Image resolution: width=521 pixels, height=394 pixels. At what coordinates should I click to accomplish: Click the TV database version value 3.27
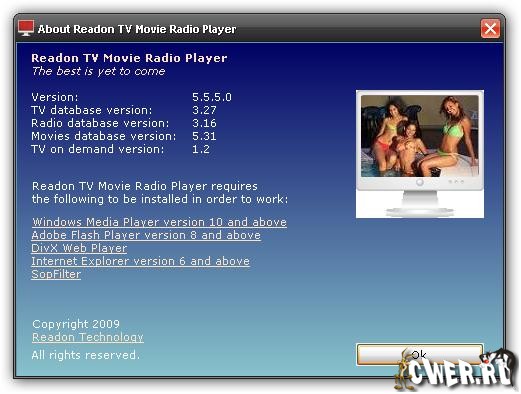tap(204, 110)
